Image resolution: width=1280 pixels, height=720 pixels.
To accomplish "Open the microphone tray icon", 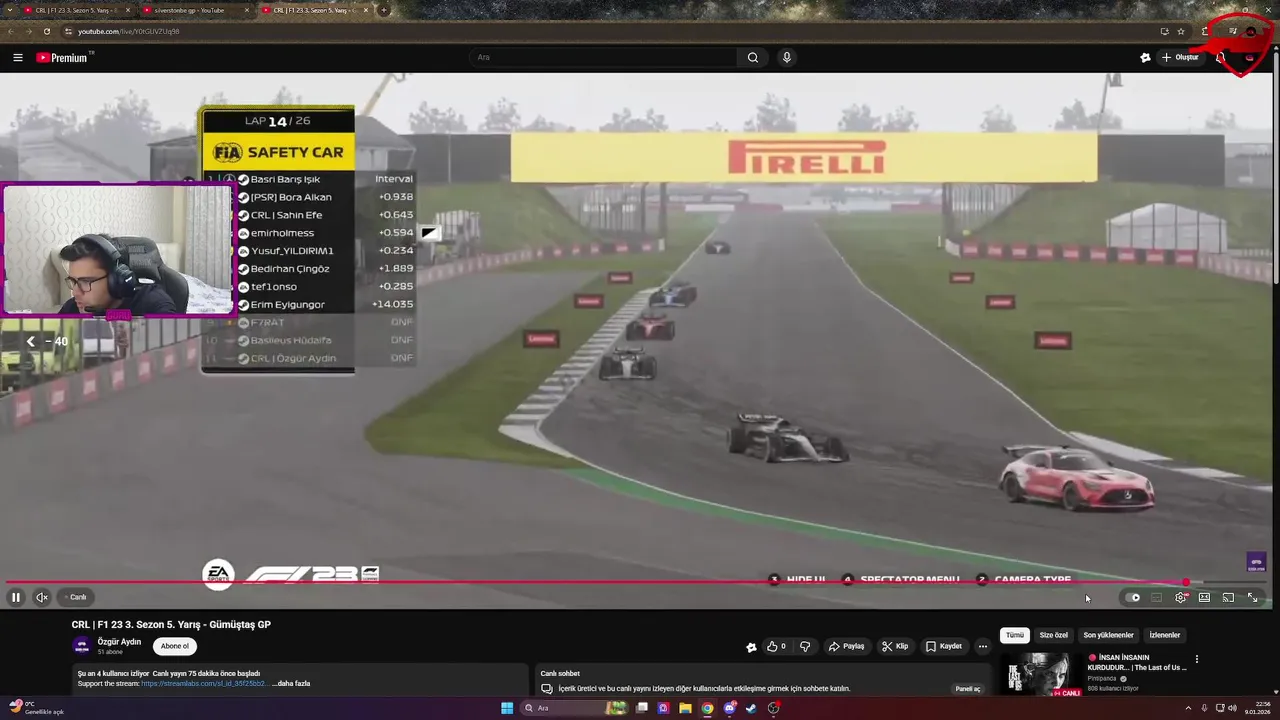I will pyautogui.click(x=1204, y=708).
